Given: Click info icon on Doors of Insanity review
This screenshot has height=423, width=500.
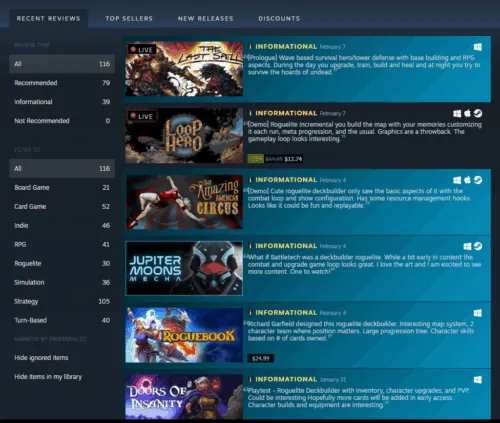Looking at the screenshot, I should [x=250, y=379].
